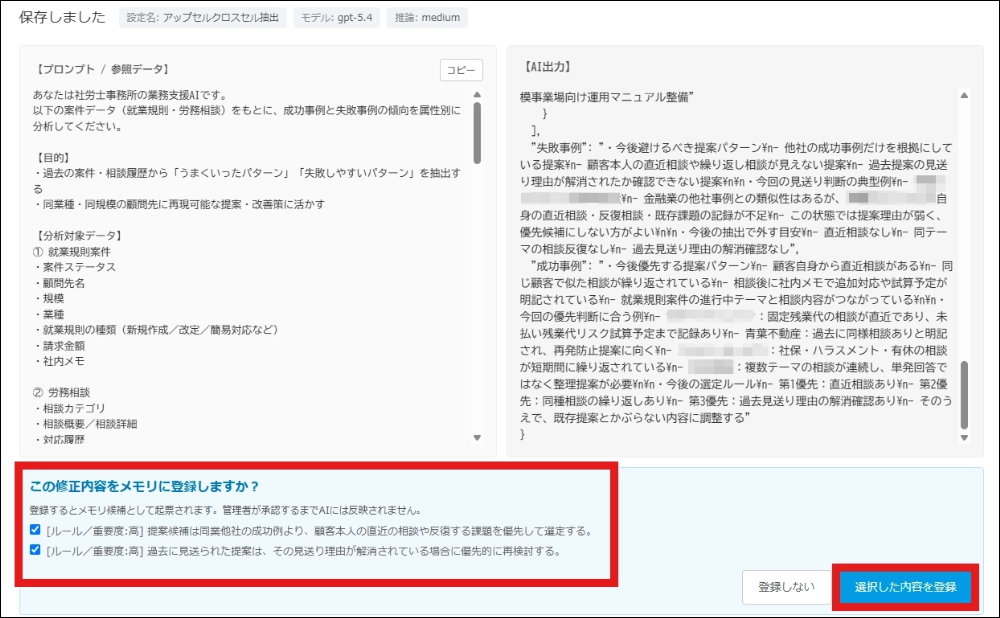Click the ・業種 bullet in the prompt
The height and width of the screenshot is (618, 1000).
point(48,314)
